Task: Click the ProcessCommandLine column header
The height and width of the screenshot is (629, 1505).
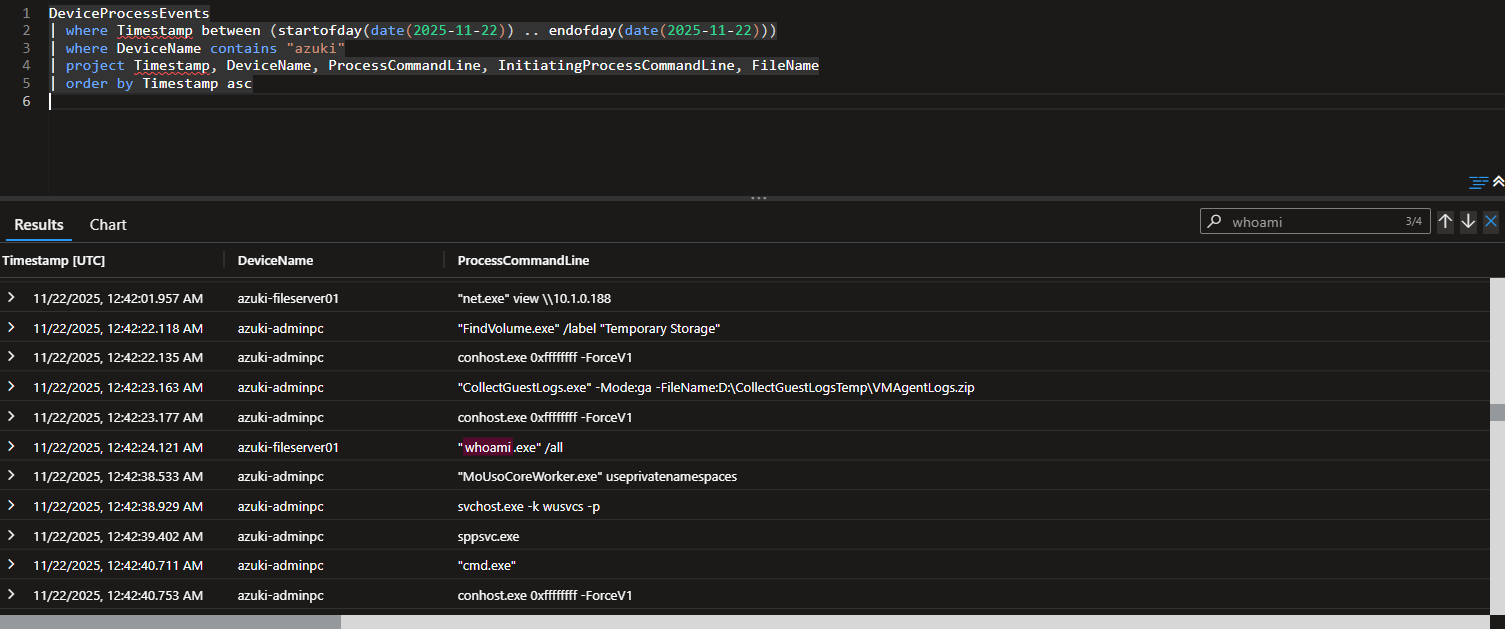Action: (523, 260)
